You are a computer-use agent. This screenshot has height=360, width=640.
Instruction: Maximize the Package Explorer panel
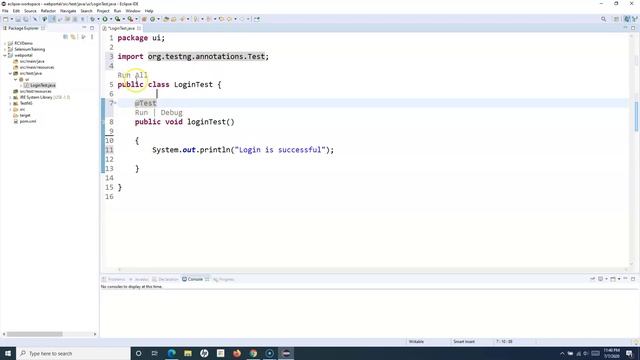pyautogui.click(x=92, y=28)
